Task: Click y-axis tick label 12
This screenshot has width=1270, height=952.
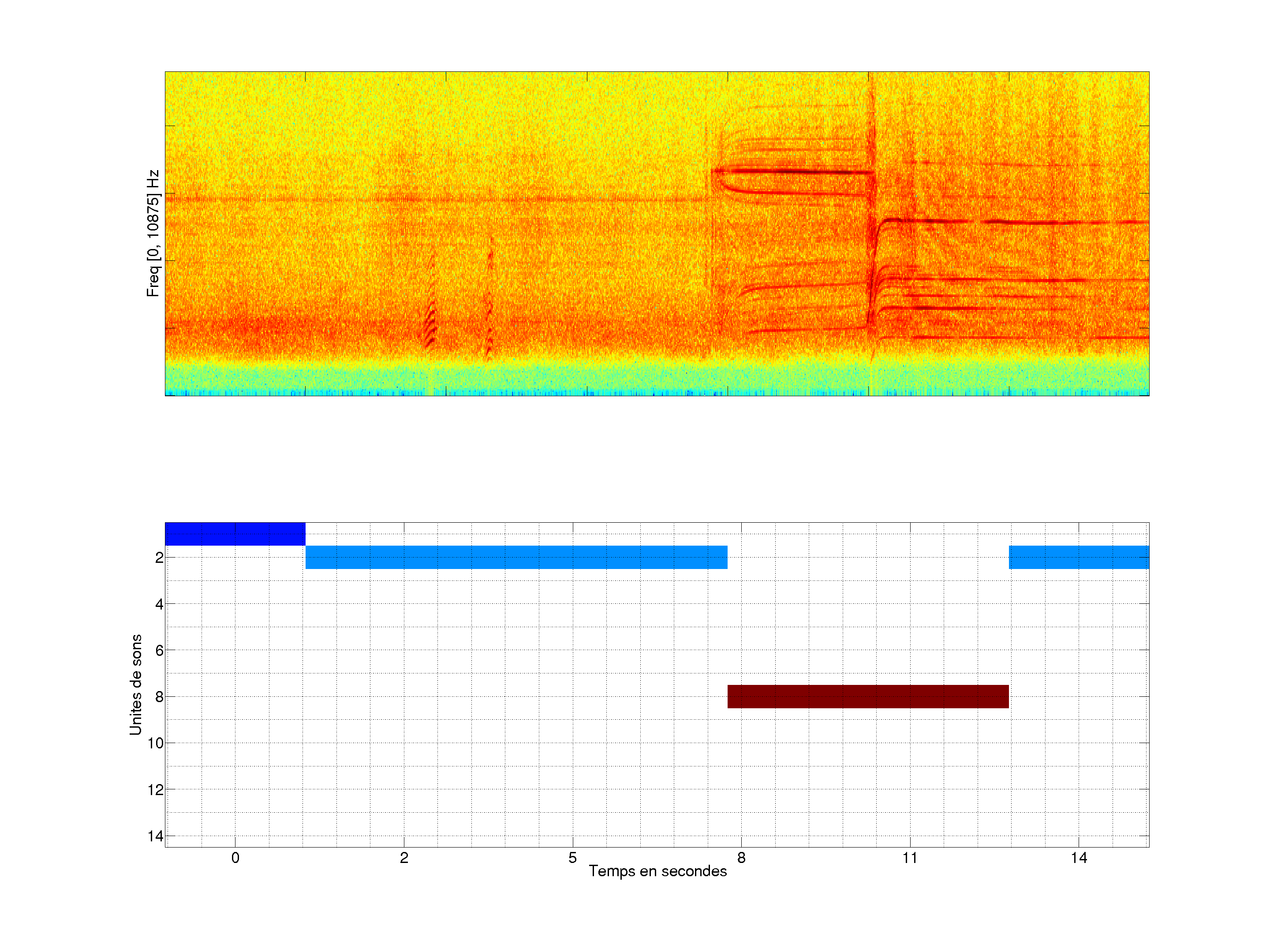Action: click(156, 790)
